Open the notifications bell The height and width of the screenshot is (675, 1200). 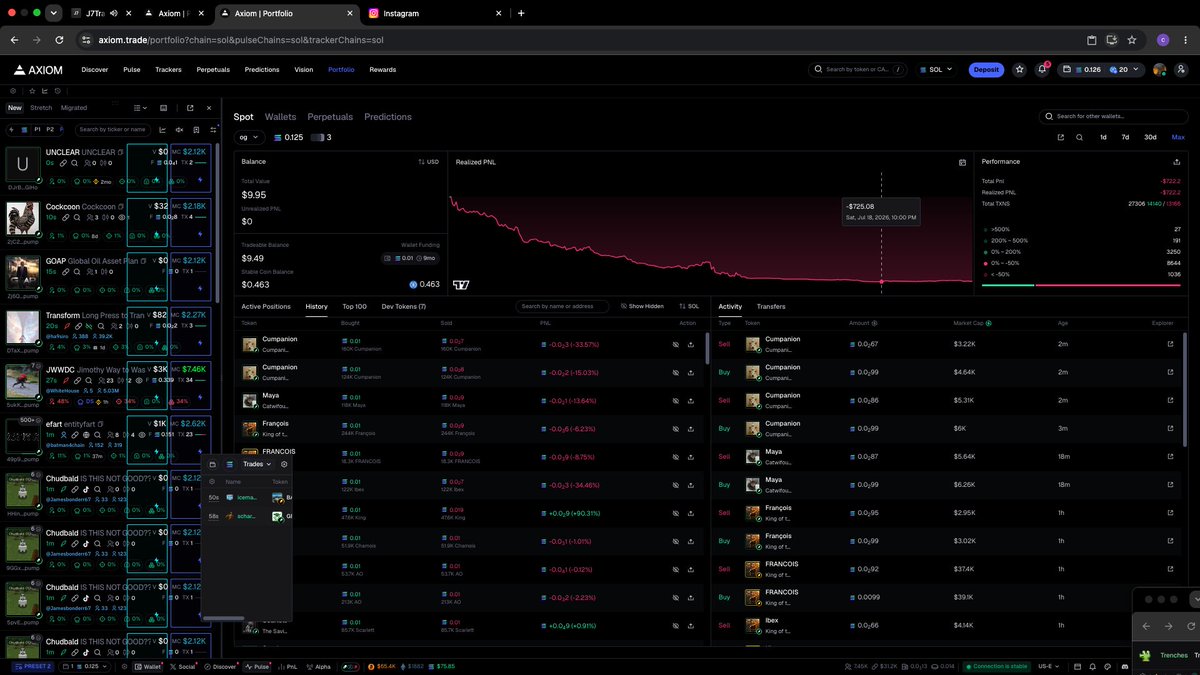click(1042, 70)
